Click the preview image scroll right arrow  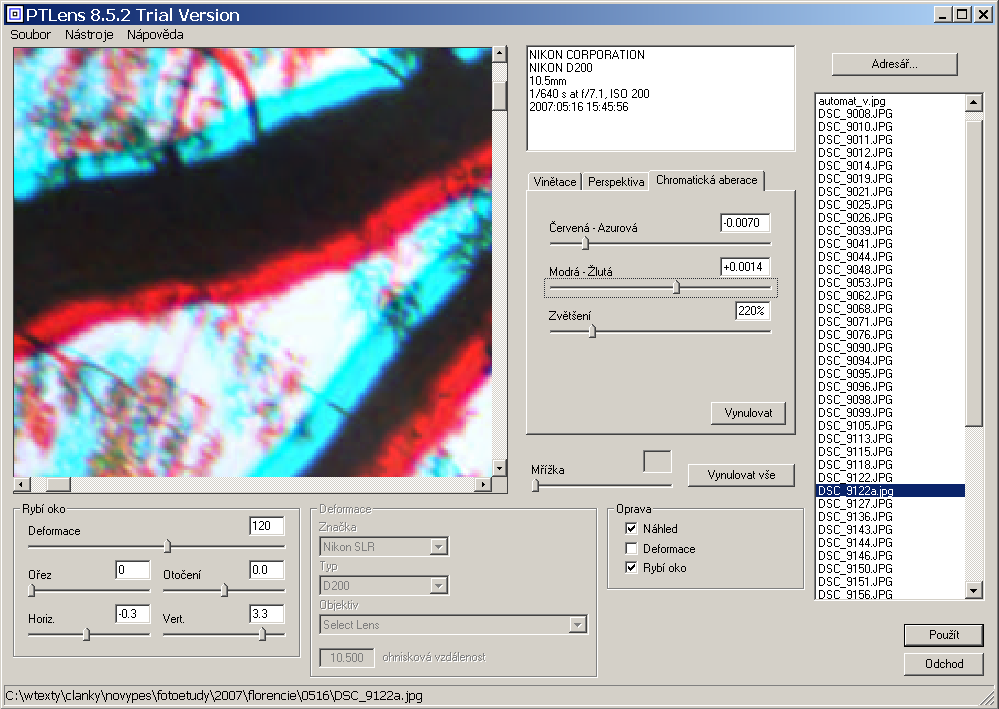tap(483, 485)
